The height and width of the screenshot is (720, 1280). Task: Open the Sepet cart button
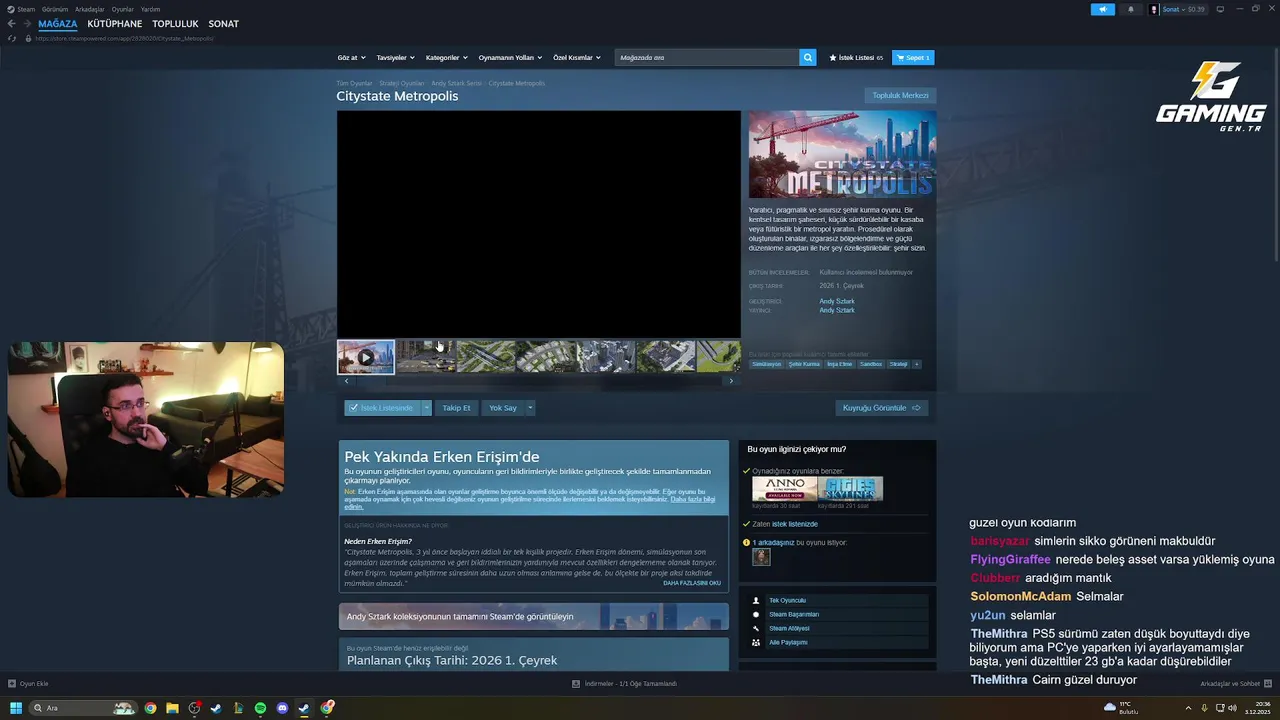pyautogui.click(x=913, y=58)
